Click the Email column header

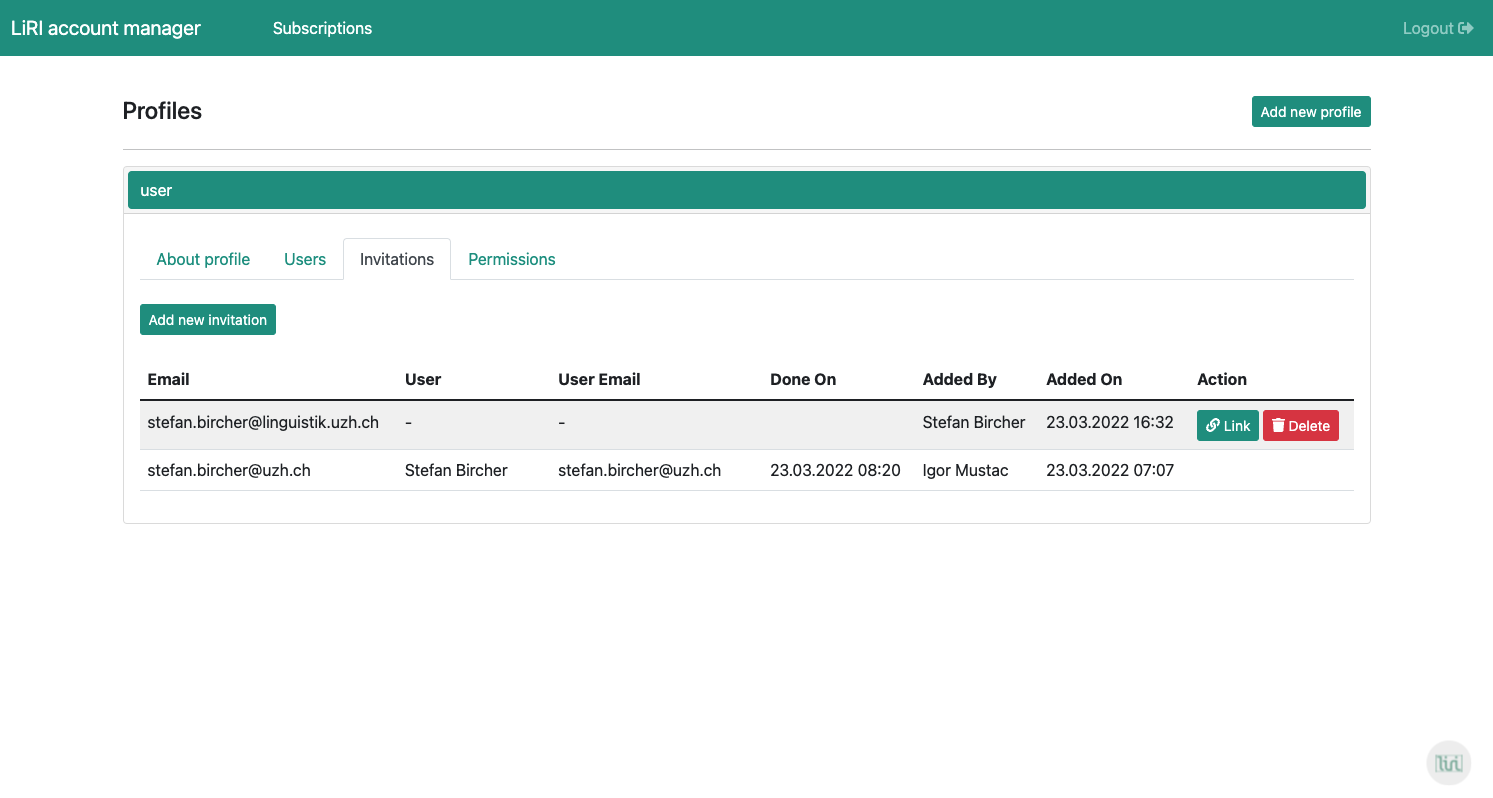[x=168, y=379]
